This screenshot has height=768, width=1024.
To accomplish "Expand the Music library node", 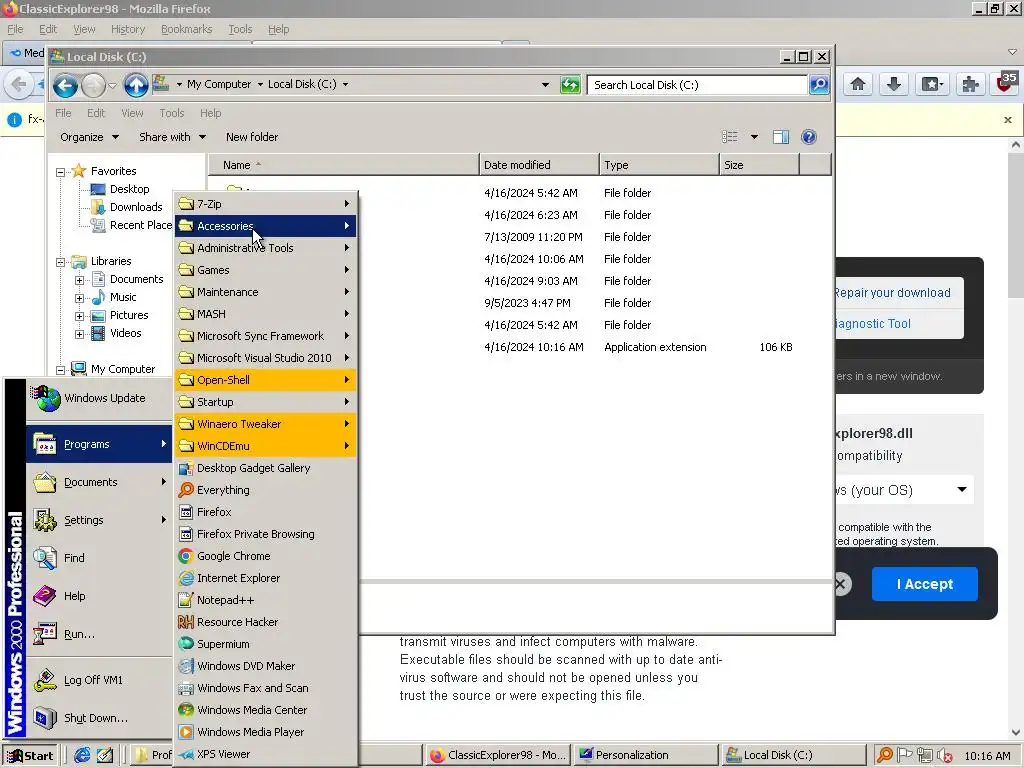I will (79, 298).
